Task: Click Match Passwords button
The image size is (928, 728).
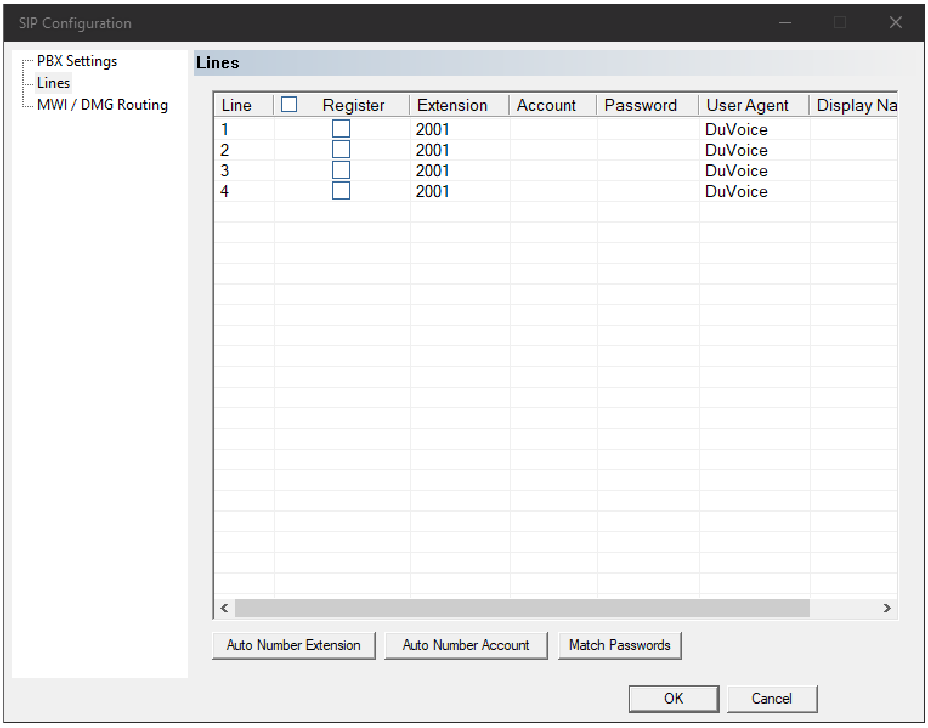Action: [x=619, y=645]
